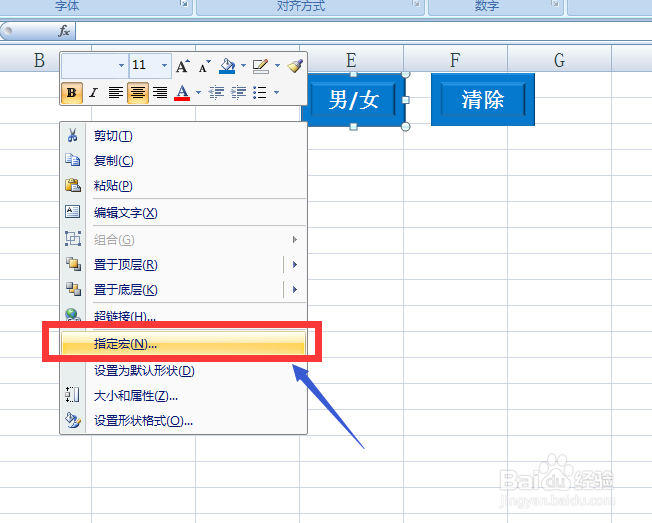Image resolution: width=652 pixels, height=523 pixels.
Task: Select column E header
Action: coord(351,60)
